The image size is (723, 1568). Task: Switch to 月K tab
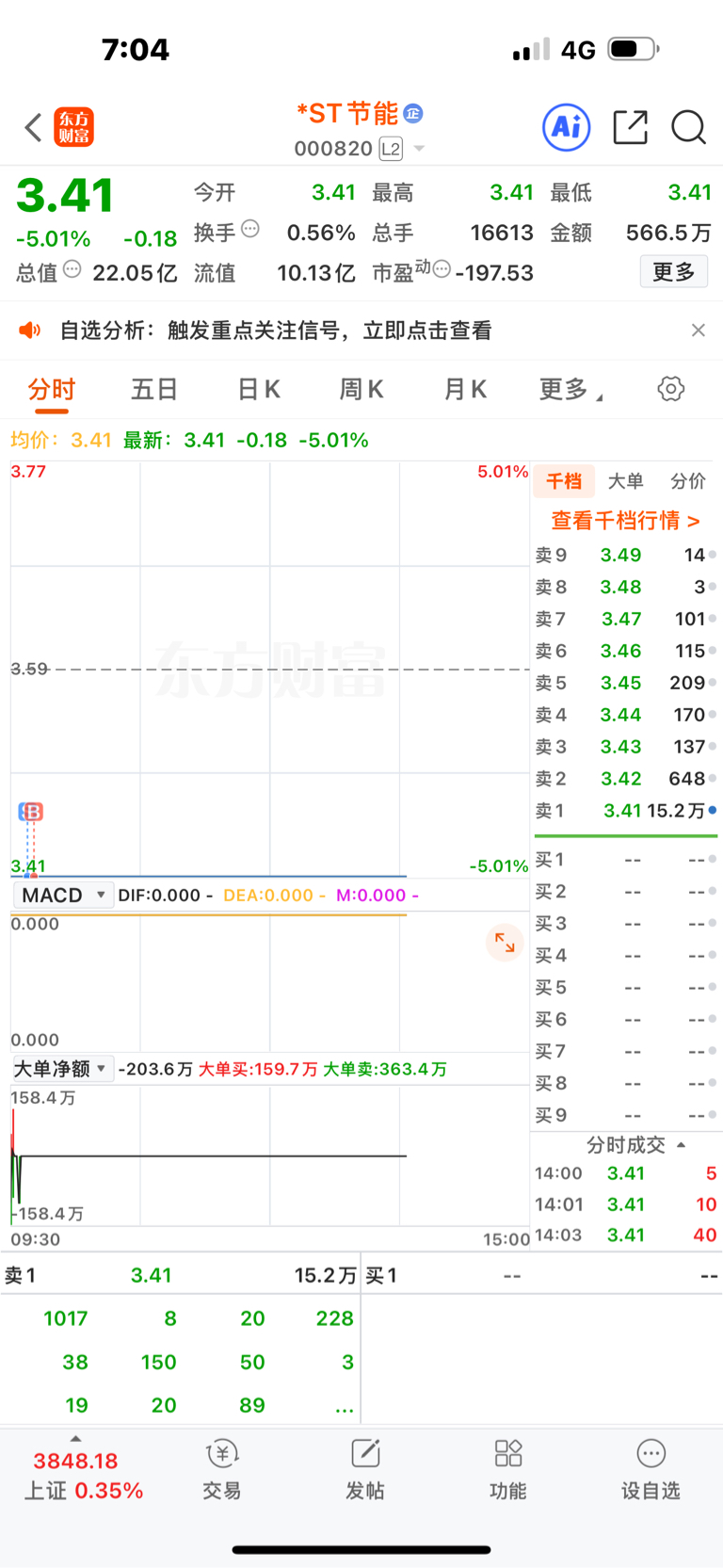[465, 389]
